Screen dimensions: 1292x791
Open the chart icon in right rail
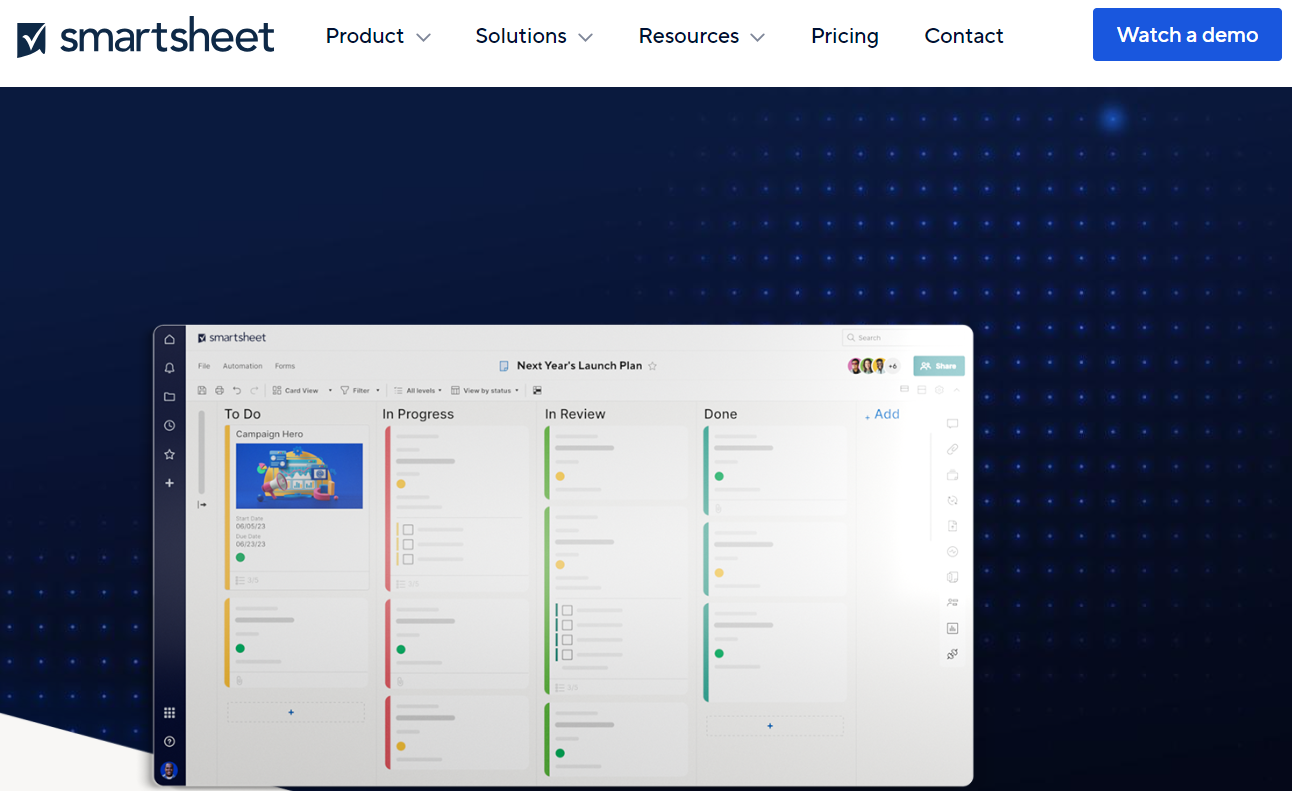952,628
